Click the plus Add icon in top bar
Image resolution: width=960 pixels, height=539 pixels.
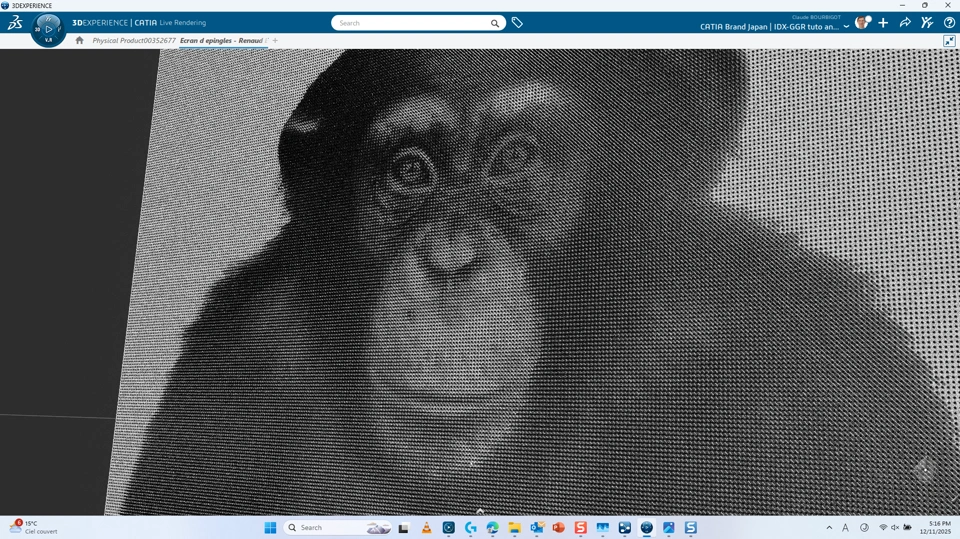[x=883, y=23]
